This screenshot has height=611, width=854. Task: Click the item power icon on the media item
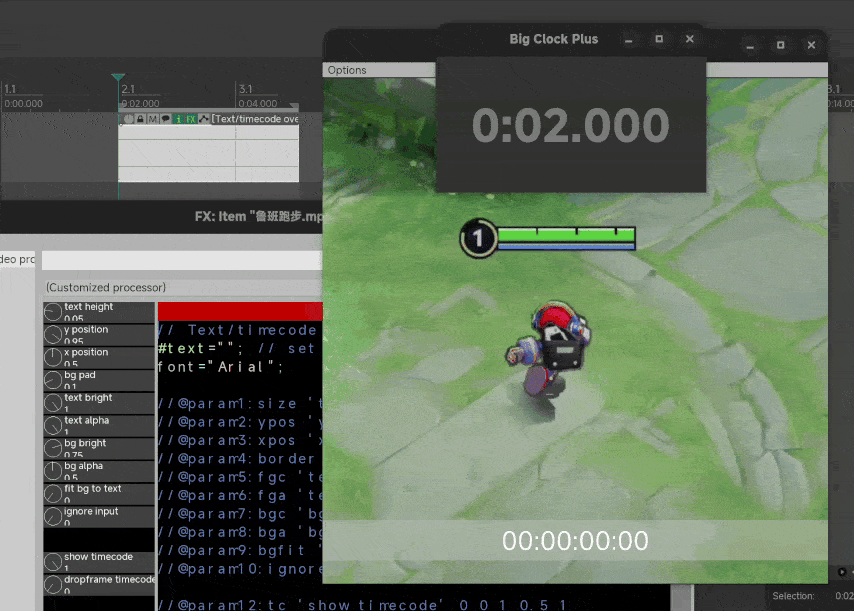[129, 119]
